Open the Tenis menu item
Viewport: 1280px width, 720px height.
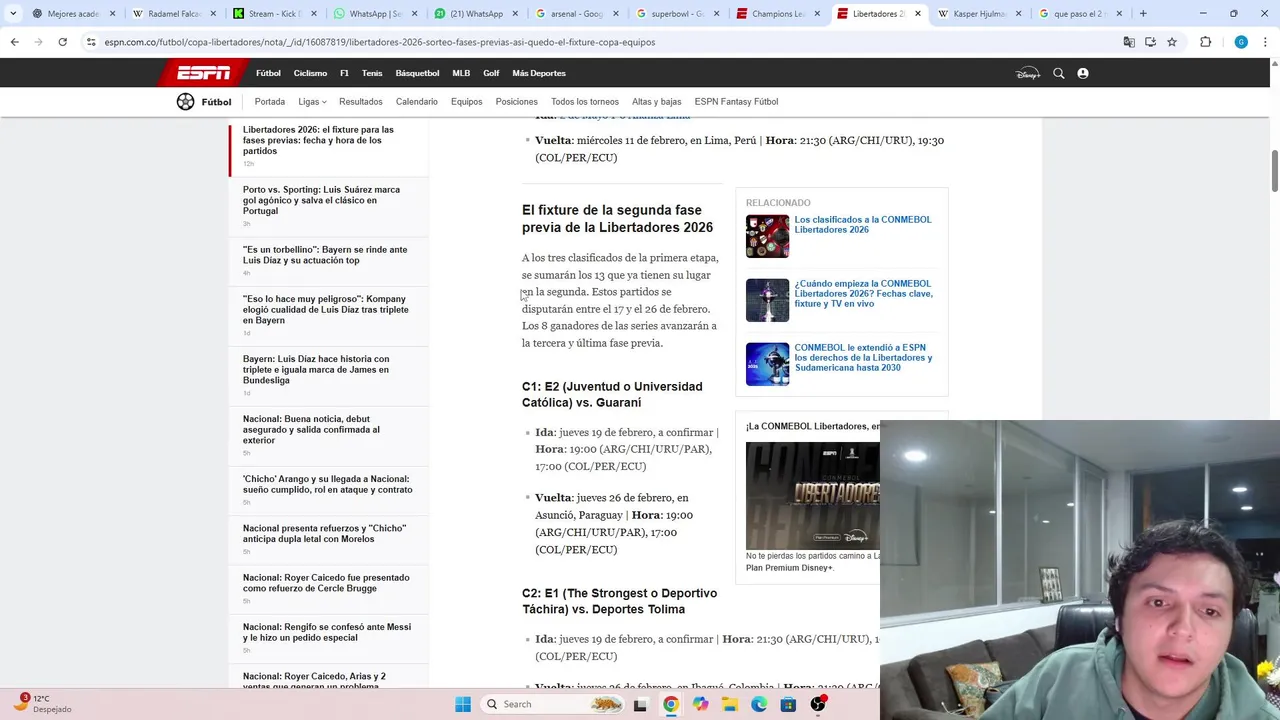372,73
